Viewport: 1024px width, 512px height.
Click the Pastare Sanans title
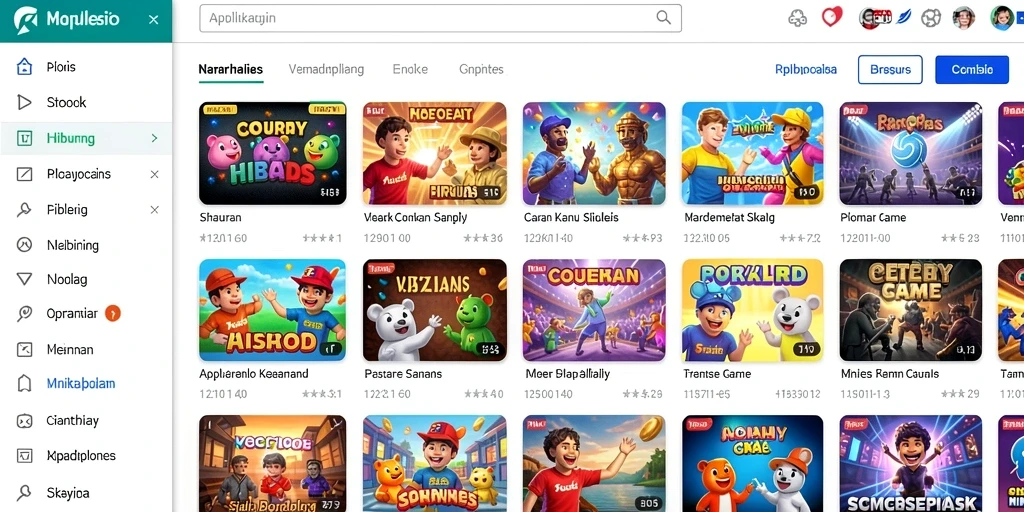pyautogui.click(x=403, y=374)
